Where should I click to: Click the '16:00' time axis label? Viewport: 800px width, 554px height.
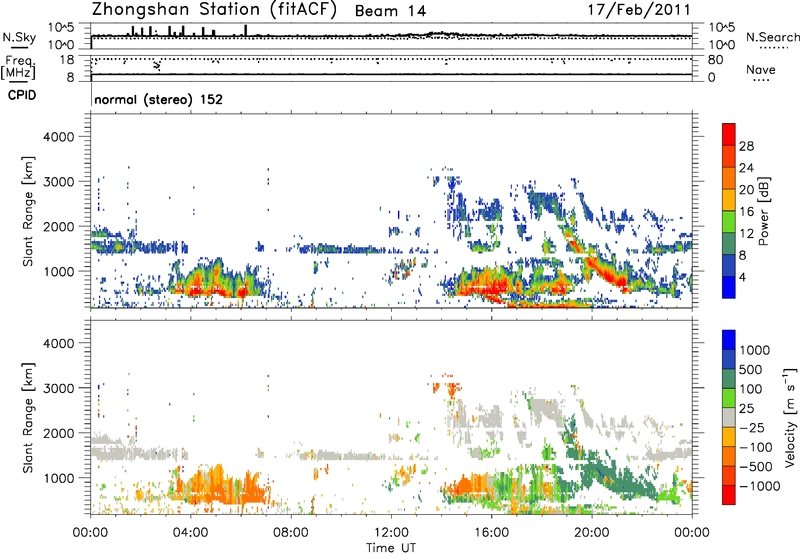click(491, 533)
